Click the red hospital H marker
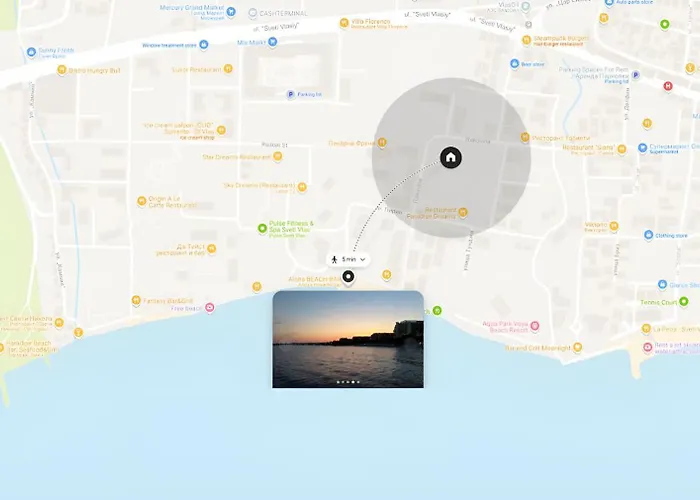 (668, 86)
